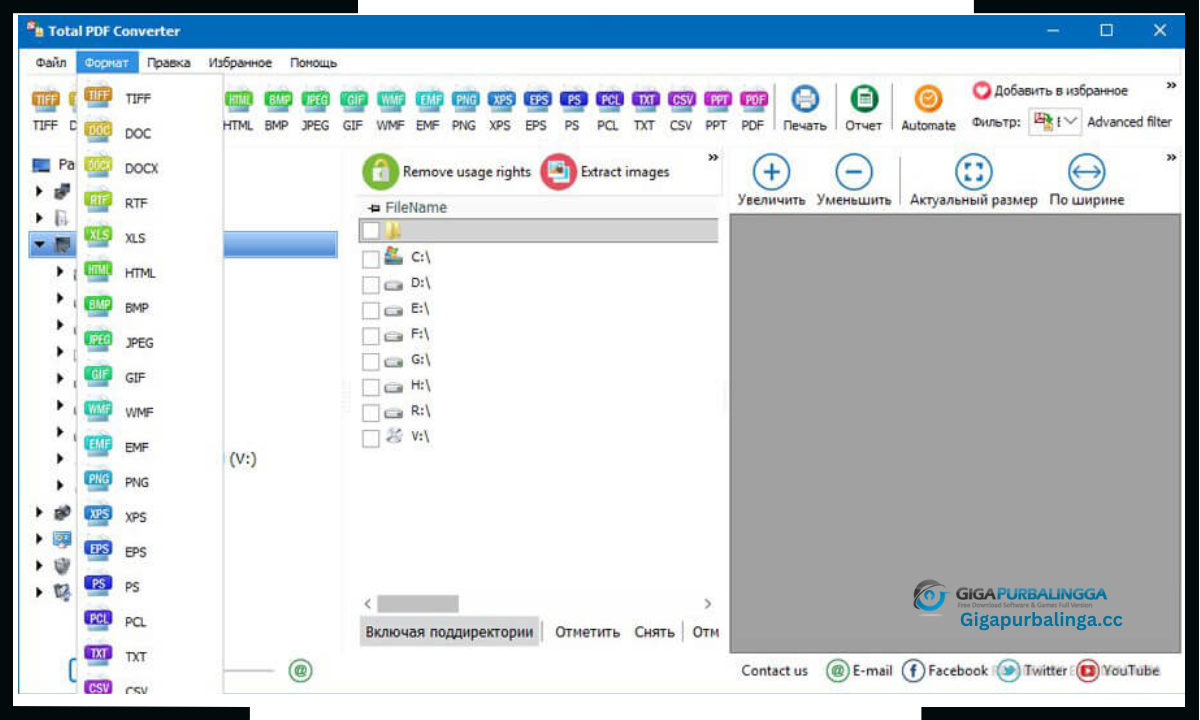Open the Избранное menu
This screenshot has width=1200, height=720.
tap(240, 62)
